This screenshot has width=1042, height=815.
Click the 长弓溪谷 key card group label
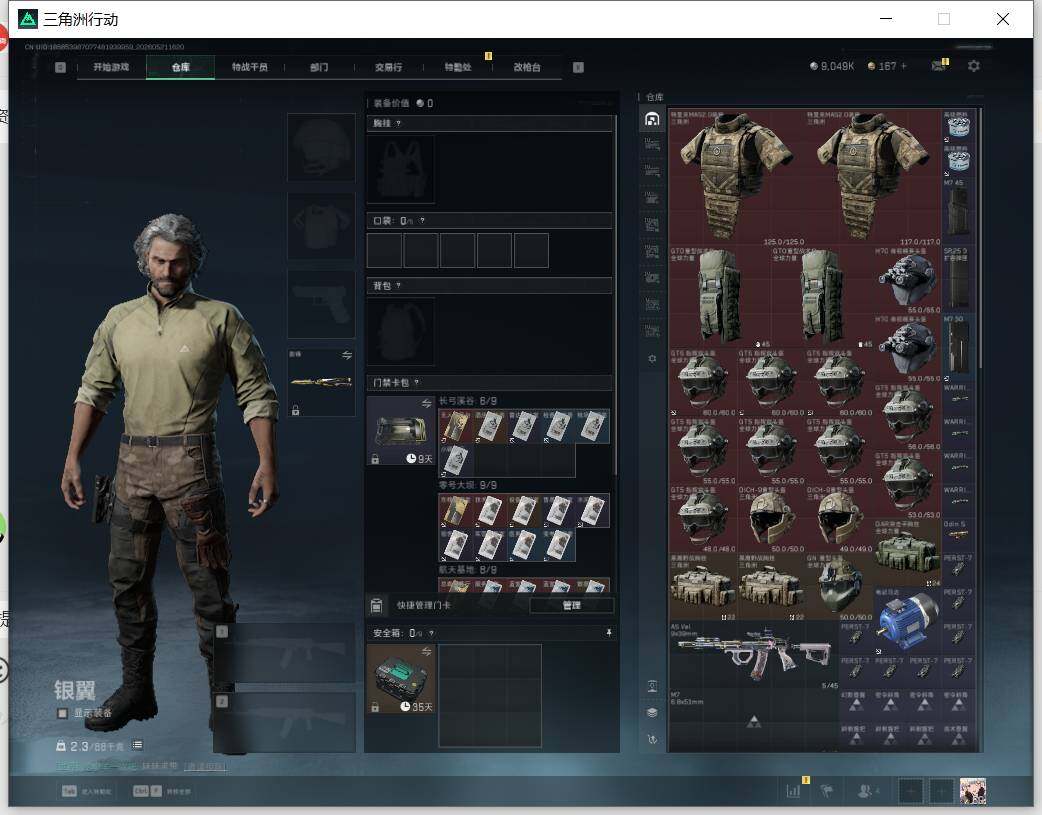click(468, 401)
